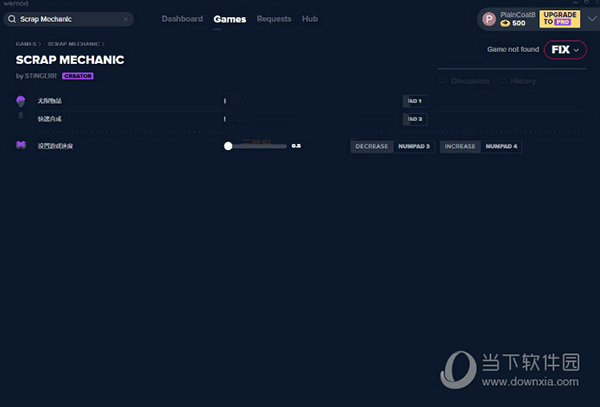Open the STINGERR creator profile
Screen dimensions: 600x407
[41, 76]
